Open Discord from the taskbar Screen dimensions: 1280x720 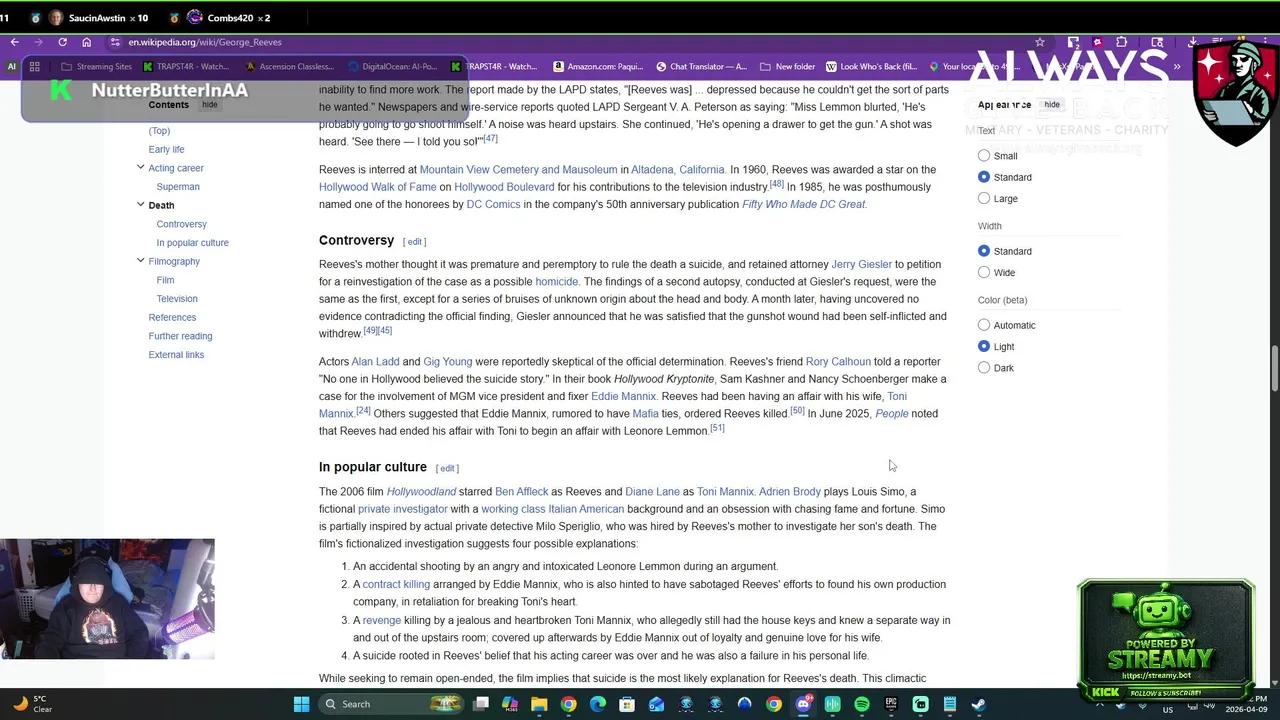(x=803, y=704)
